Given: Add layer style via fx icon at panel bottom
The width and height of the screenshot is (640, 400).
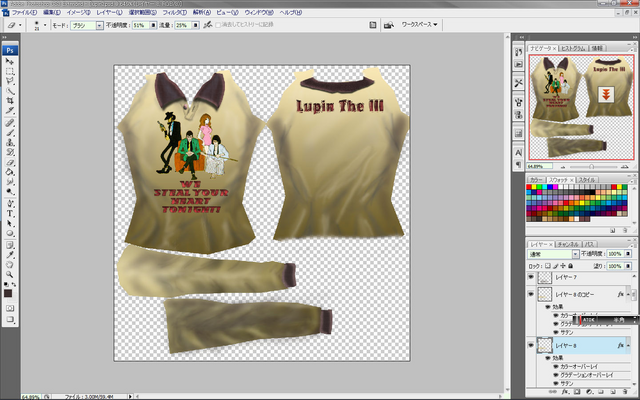Looking at the screenshot, I should coord(564,392).
